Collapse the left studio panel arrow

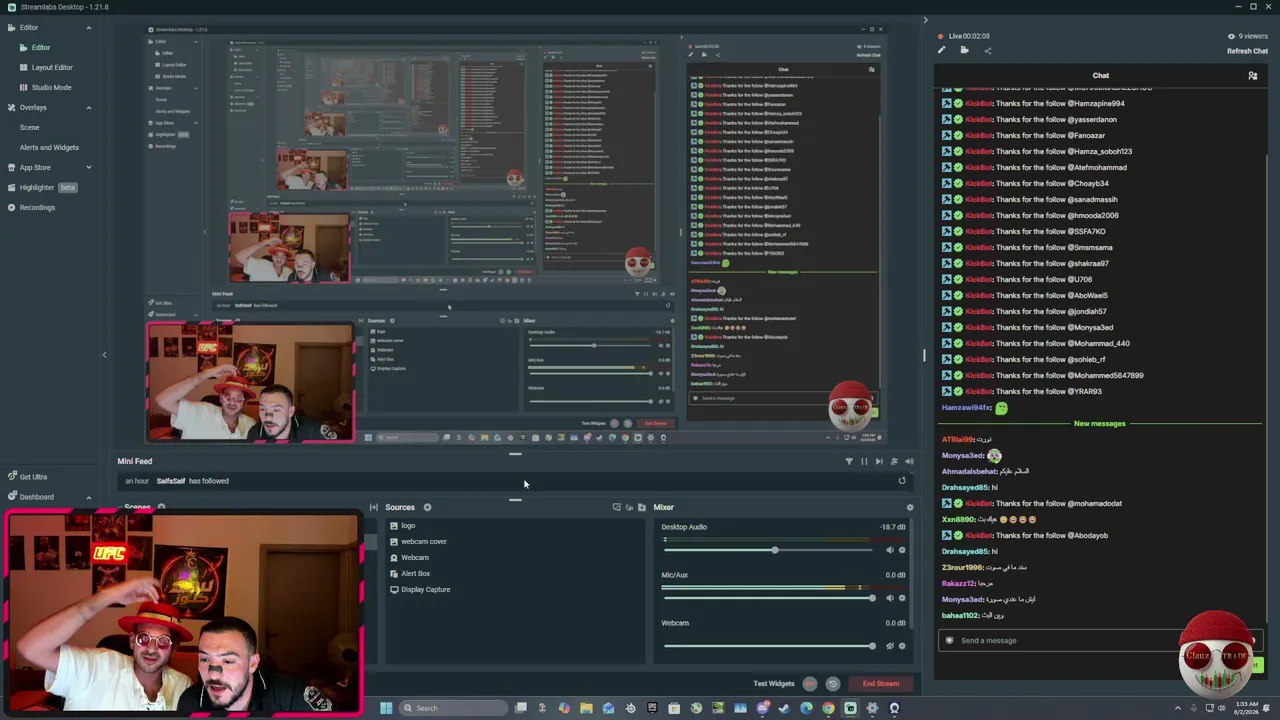104,355
